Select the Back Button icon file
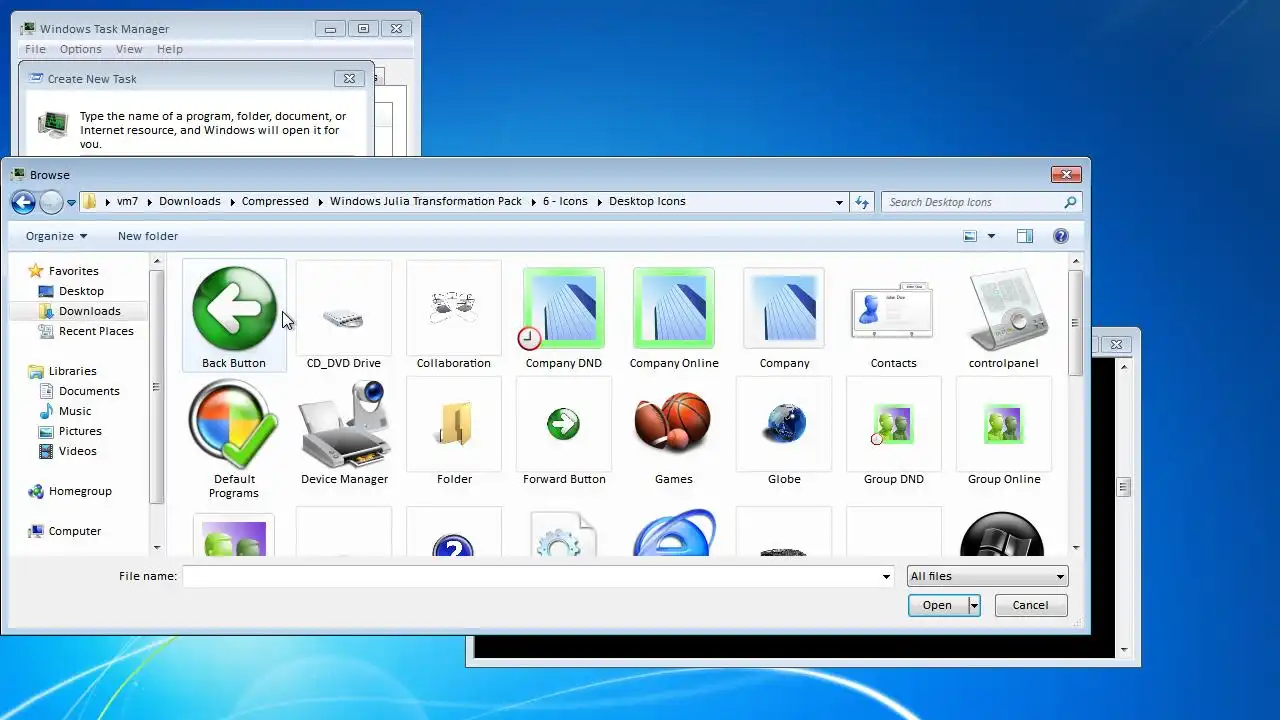Image resolution: width=1280 pixels, height=720 pixels. pyautogui.click(x=234, y=315)
